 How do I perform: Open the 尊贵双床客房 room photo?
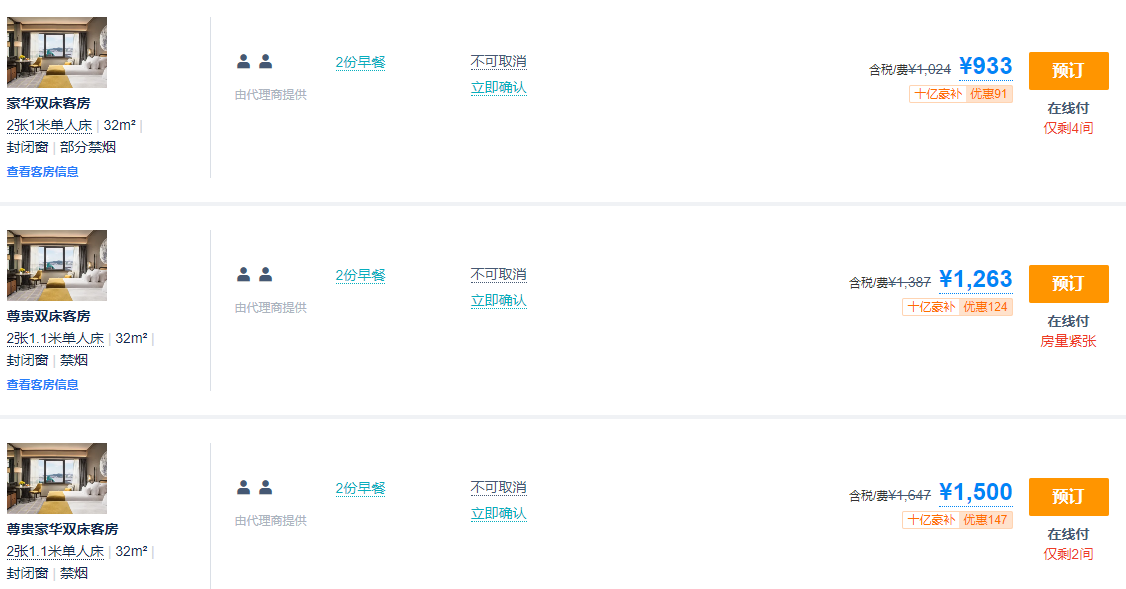click(x=57, y=265)
